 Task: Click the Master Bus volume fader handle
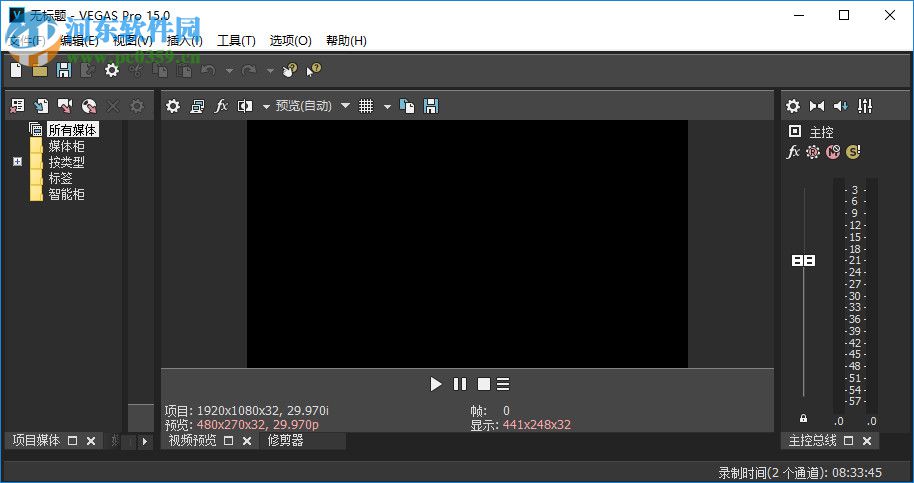click(803, 260)
